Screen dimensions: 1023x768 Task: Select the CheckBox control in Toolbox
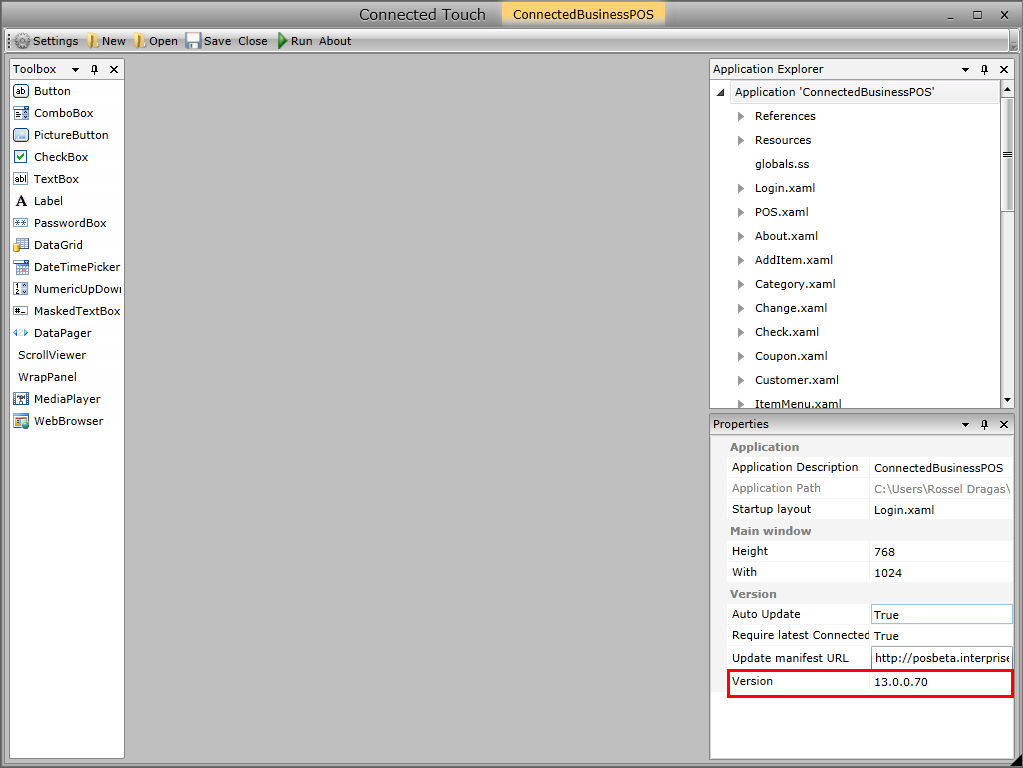[x=61, y=157]
